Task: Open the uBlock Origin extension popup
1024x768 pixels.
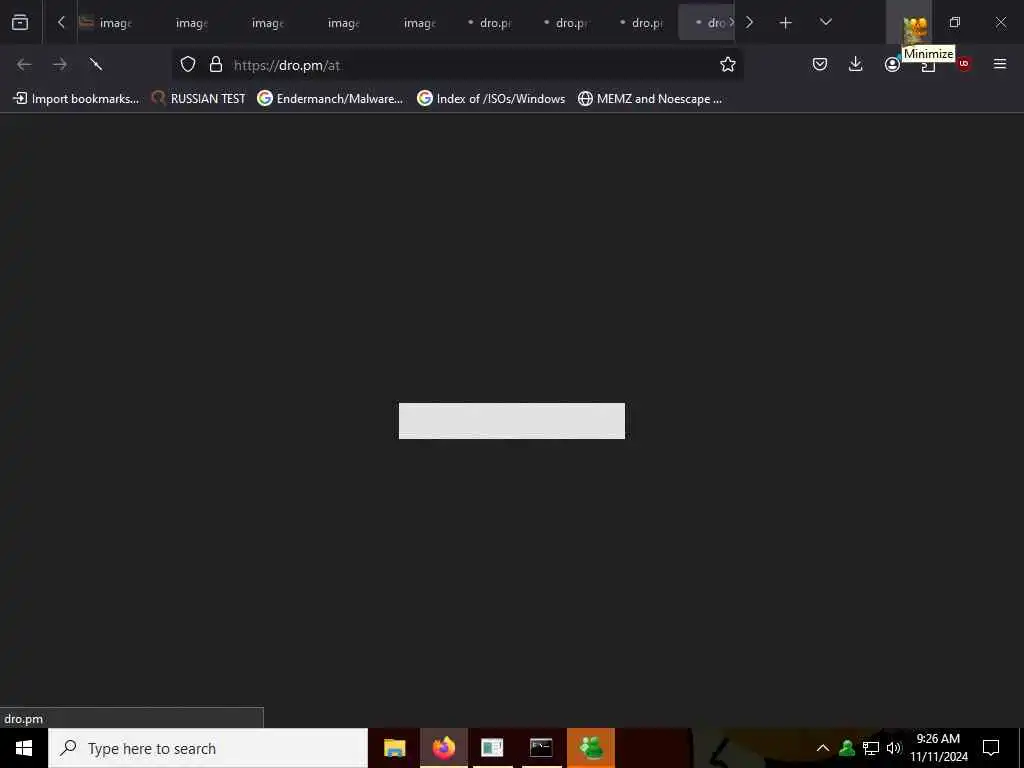Action: coord(963,64)
